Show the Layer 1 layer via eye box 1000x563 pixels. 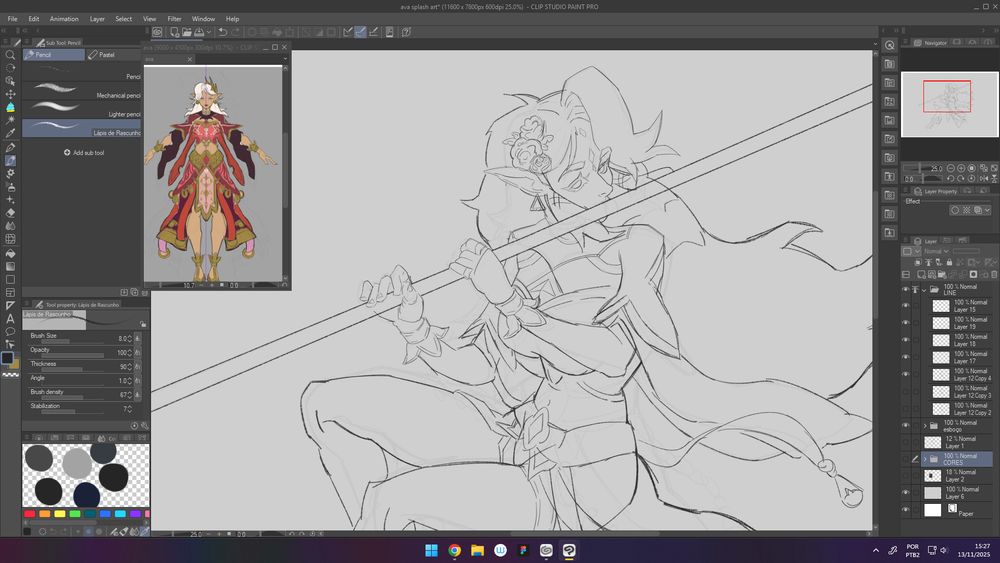(906, 441)
